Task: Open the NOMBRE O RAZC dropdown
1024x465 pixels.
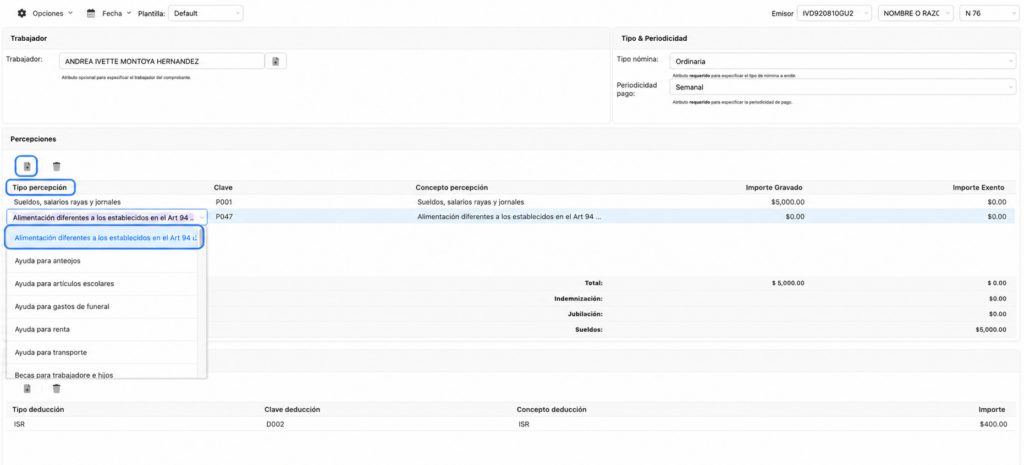Action: (x=916, y=13)
